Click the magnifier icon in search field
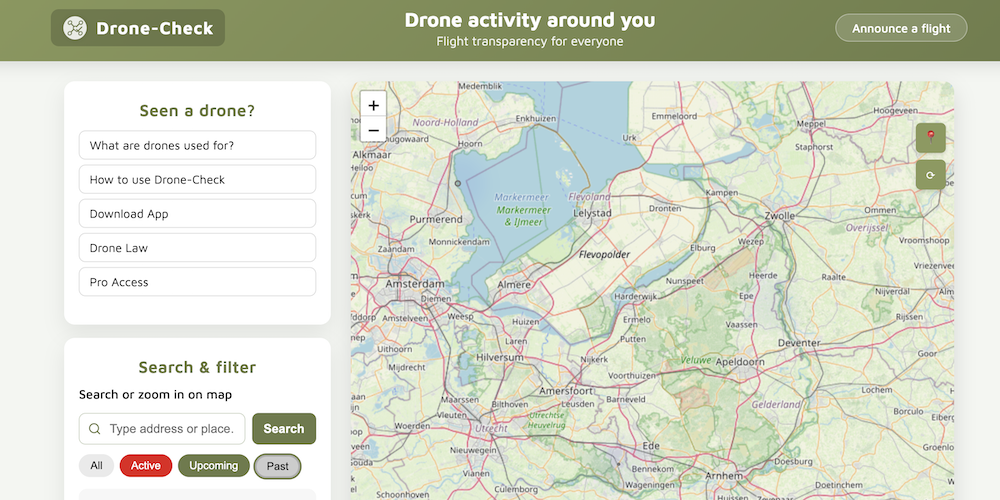The width and height of the screenshot is (1000, 500). click(94, 429)
